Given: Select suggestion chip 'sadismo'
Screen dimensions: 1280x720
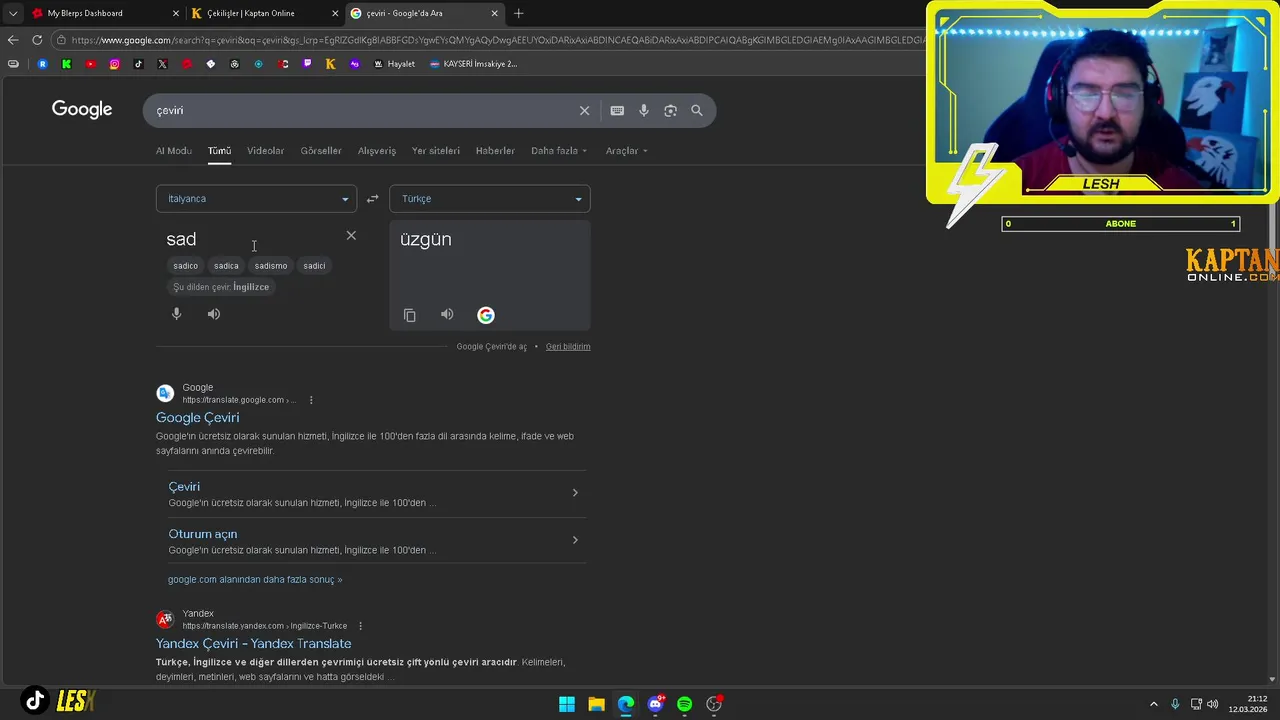Looking at the screenshot, I should [x=271, y=266].
